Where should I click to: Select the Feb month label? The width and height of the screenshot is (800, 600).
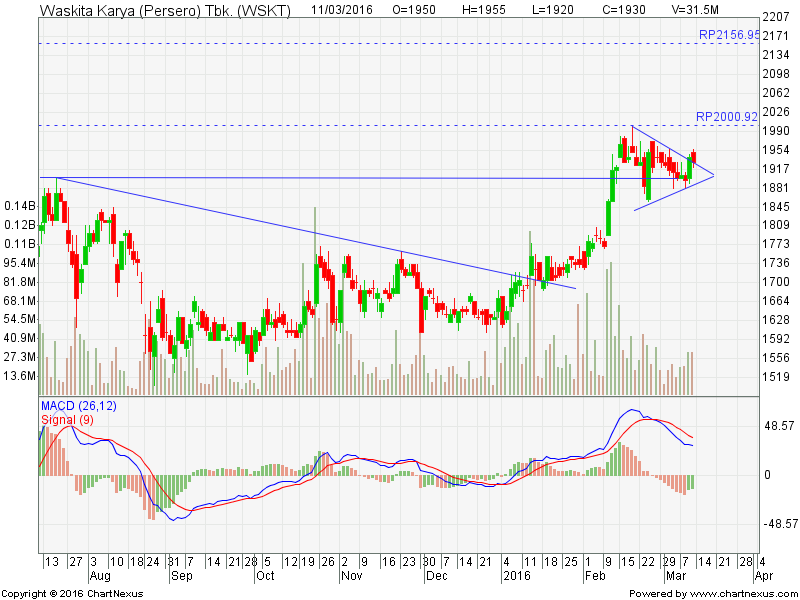pyautogui.click(x=594, y=577)
